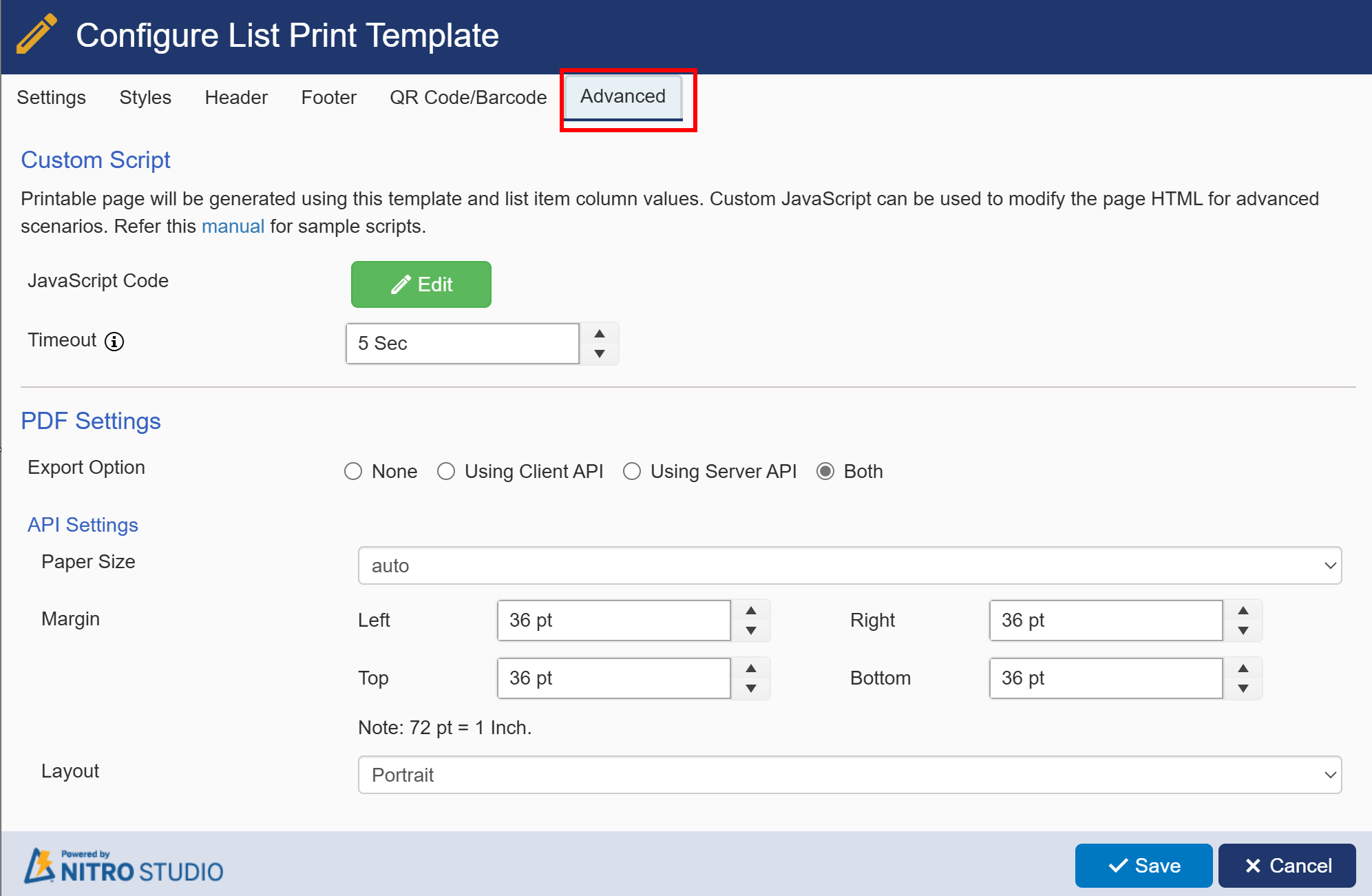Decrease Top margin with down arrow

tap(751, 688)
